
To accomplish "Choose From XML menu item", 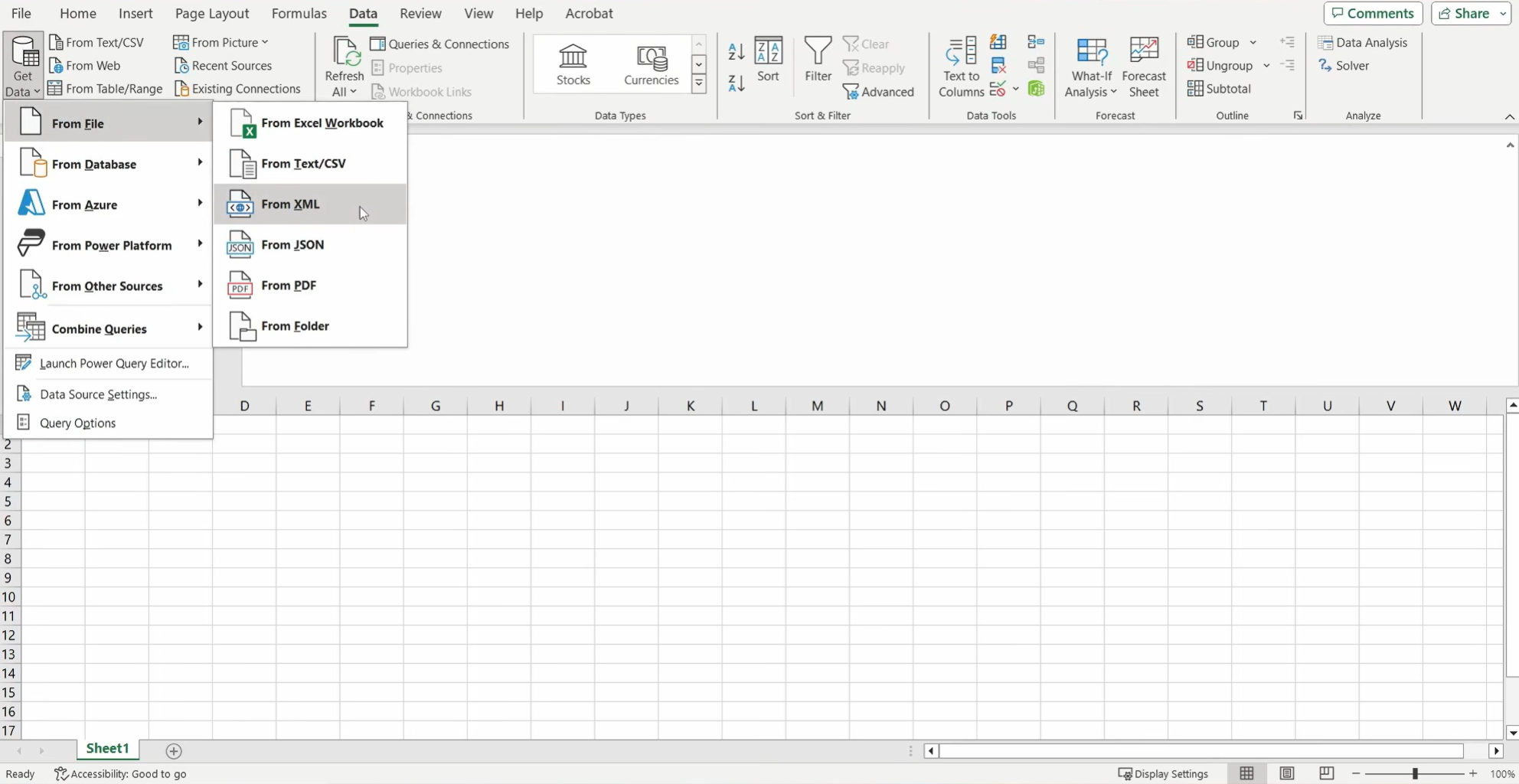I will (310, 204).
